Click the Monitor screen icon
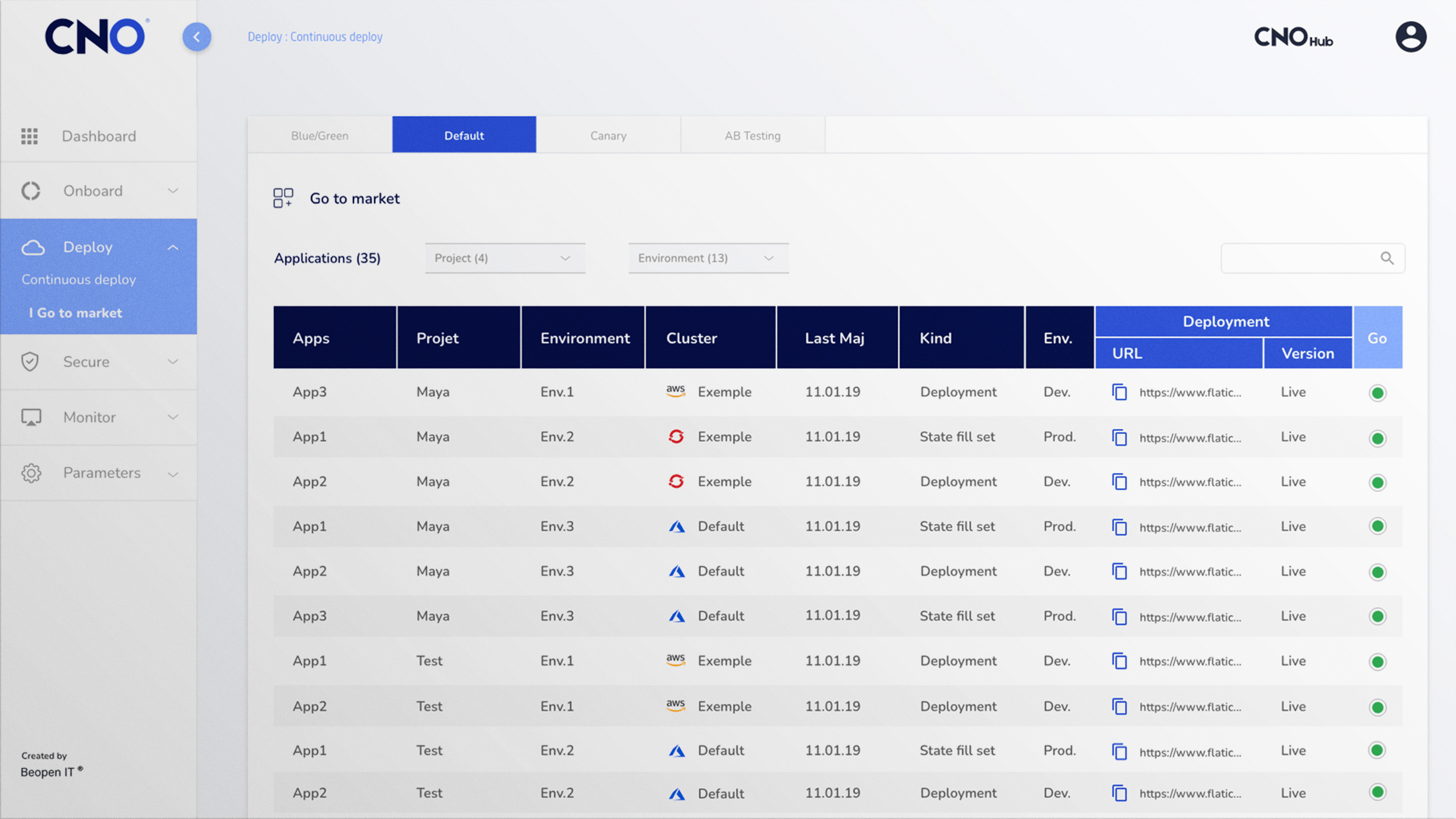This screenshot has width=1456, height=819. pyautogui.click(x=31, y=417)
